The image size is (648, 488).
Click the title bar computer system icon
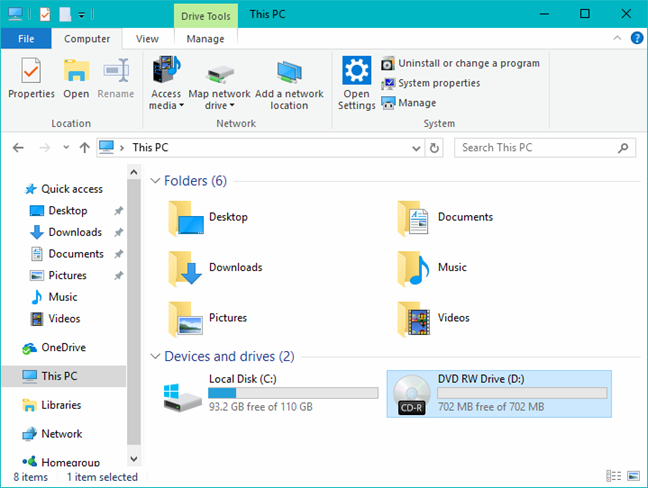pos(15,14)
